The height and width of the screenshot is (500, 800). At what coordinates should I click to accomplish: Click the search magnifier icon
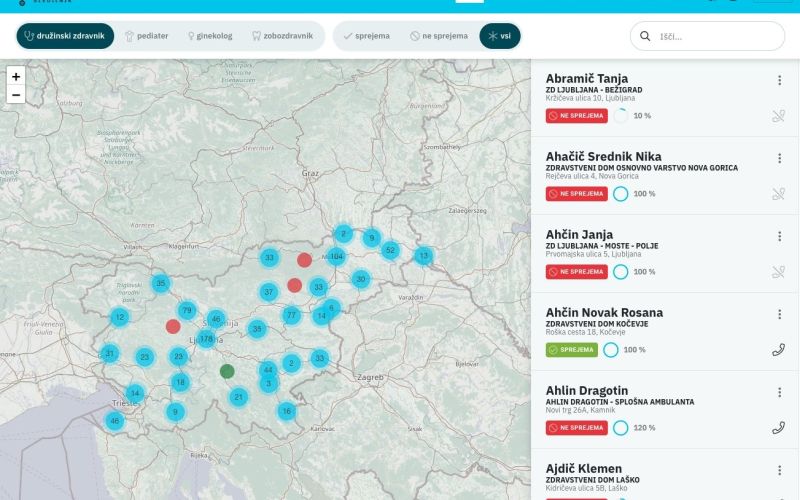[x=647, y=37]
